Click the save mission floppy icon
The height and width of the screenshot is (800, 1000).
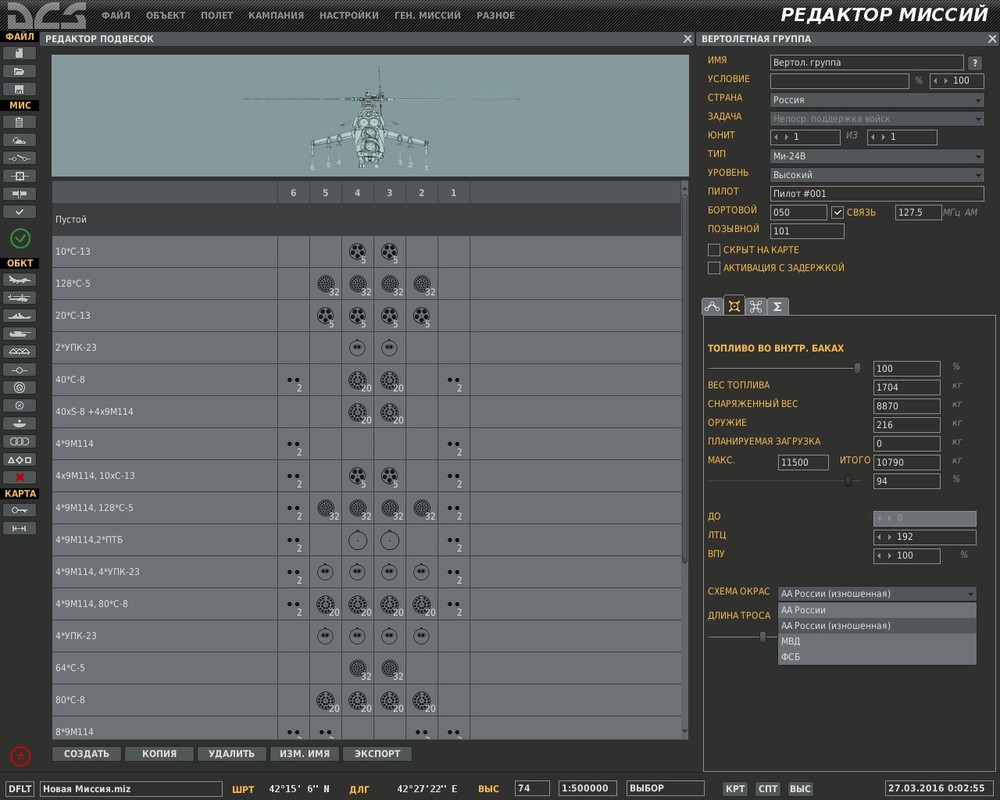click(20, 88)
